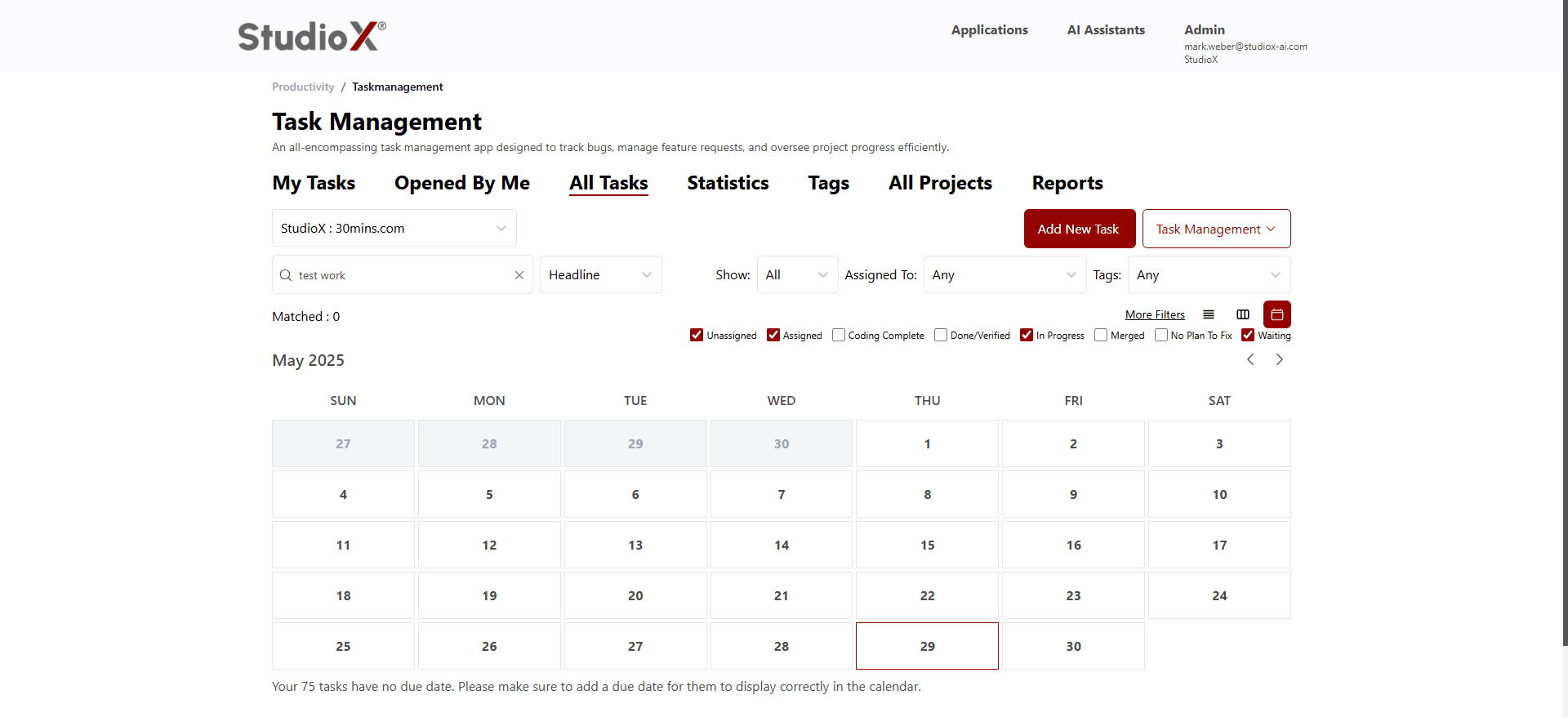Expand the Headline search field dropdown
The height and width of the screenshot is (717, 1568).
pos(600,275)
